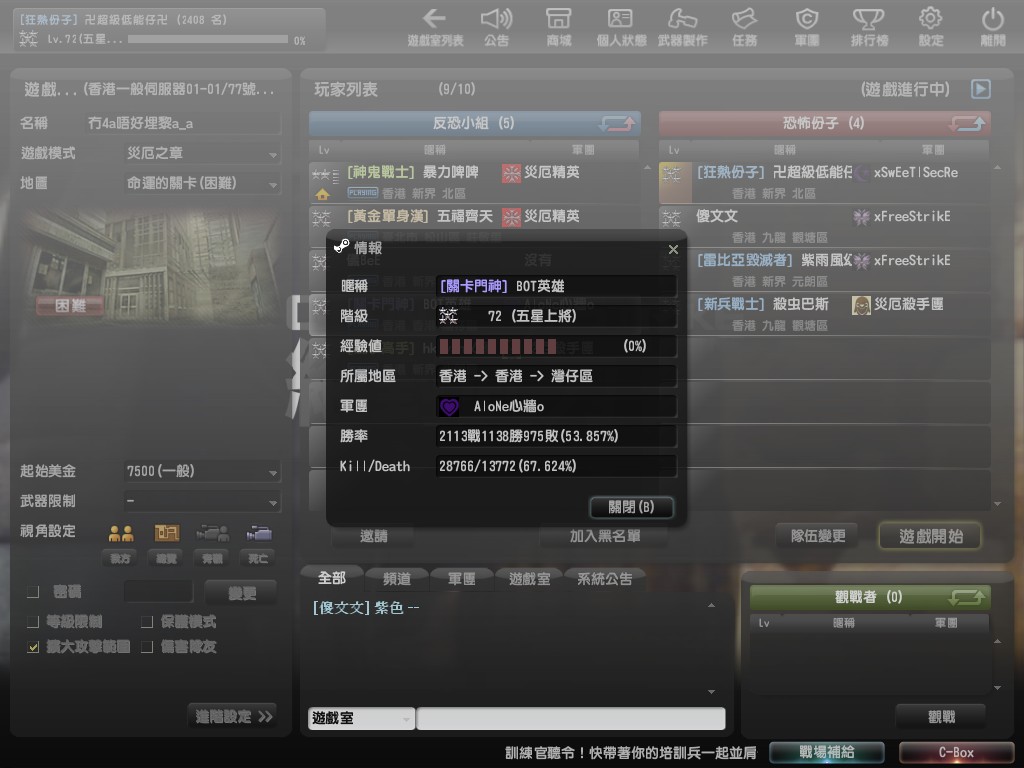Toggle the 密碼 password checkbox
The height and width of the screenshot is (768, 1024).
tap(33, 592)
